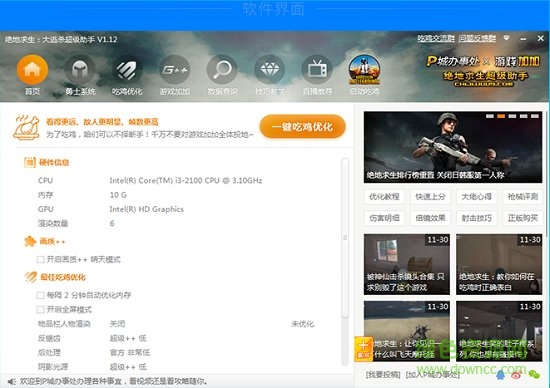Open the 绝地求生排行榜重置 banner image
The height and width of the screenshot is (388, 550).
click(453, 147)
